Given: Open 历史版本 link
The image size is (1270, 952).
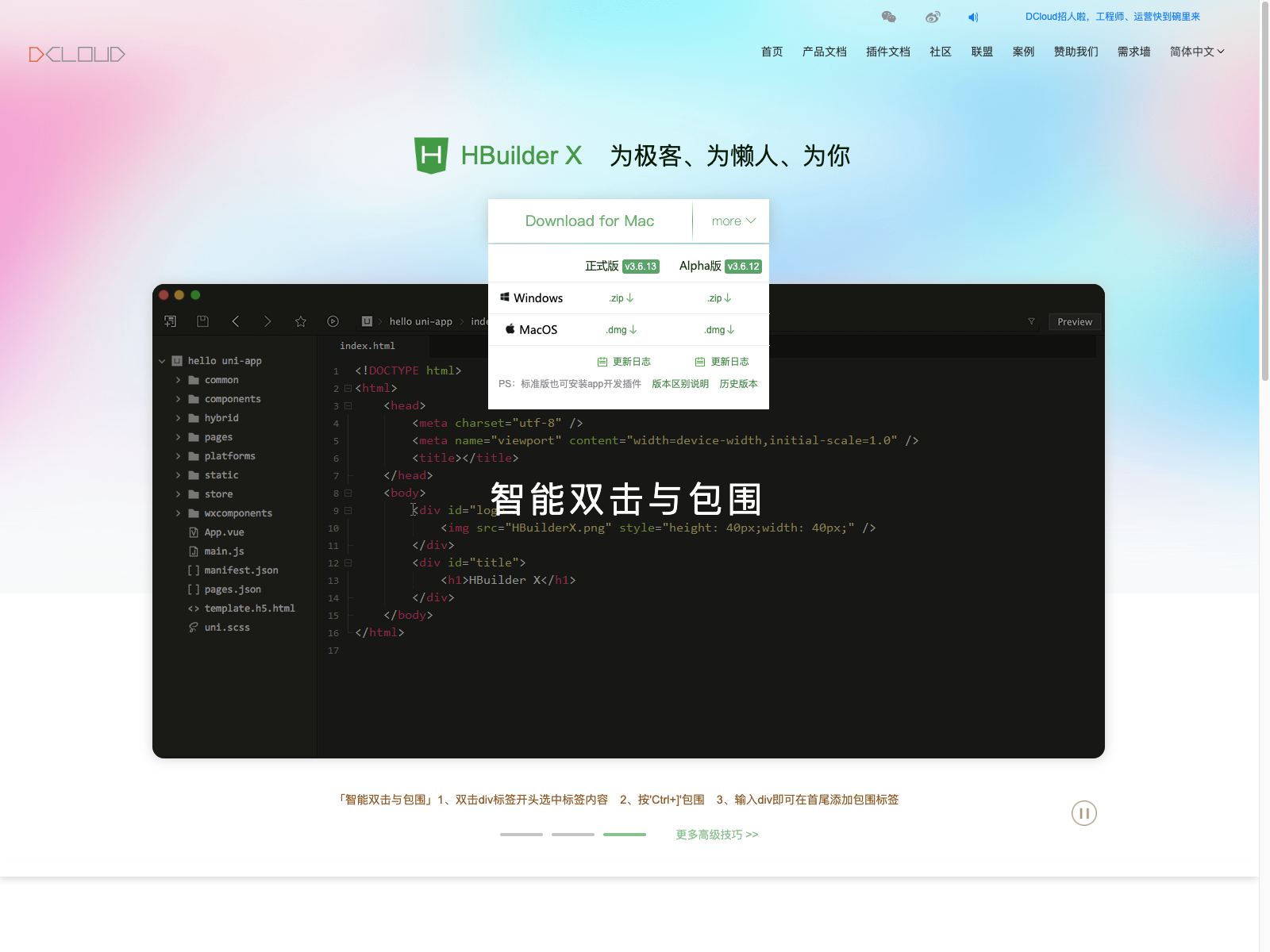Looking at the screenshot, I should (739, 384).
